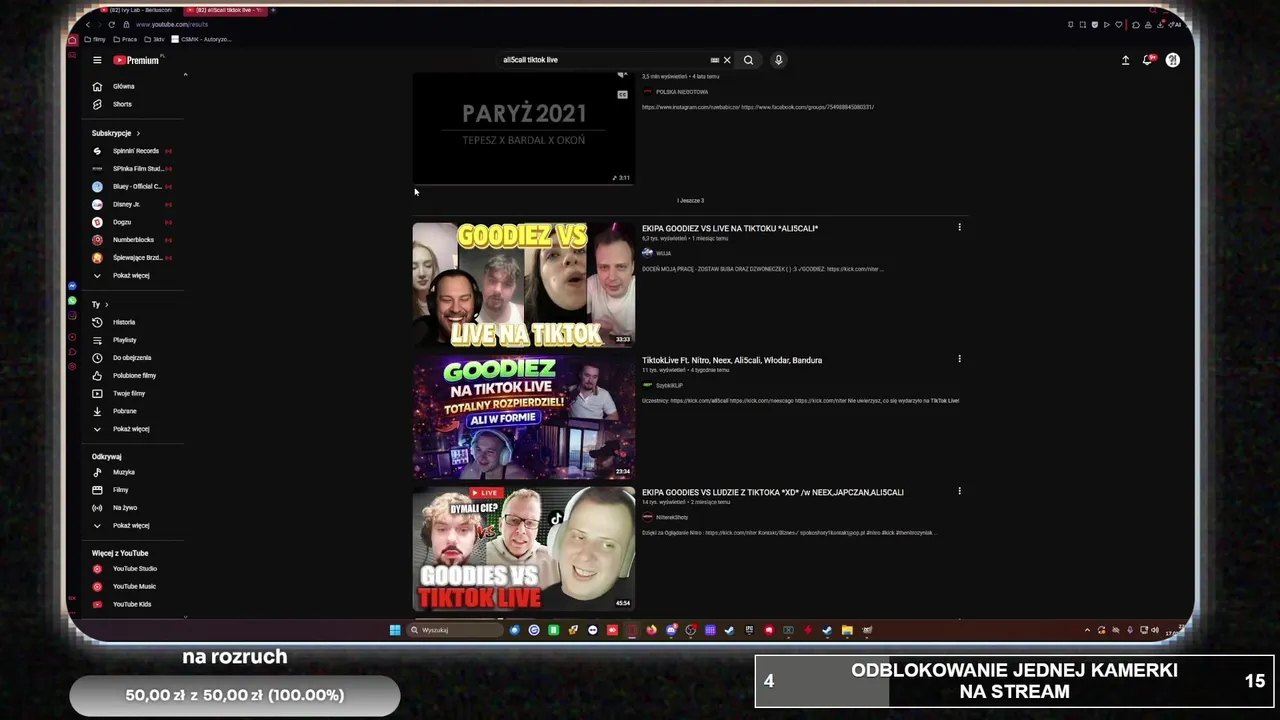Open the YouTube hamburger guide menu
The image size is (1280, 720).
[97, 60]
